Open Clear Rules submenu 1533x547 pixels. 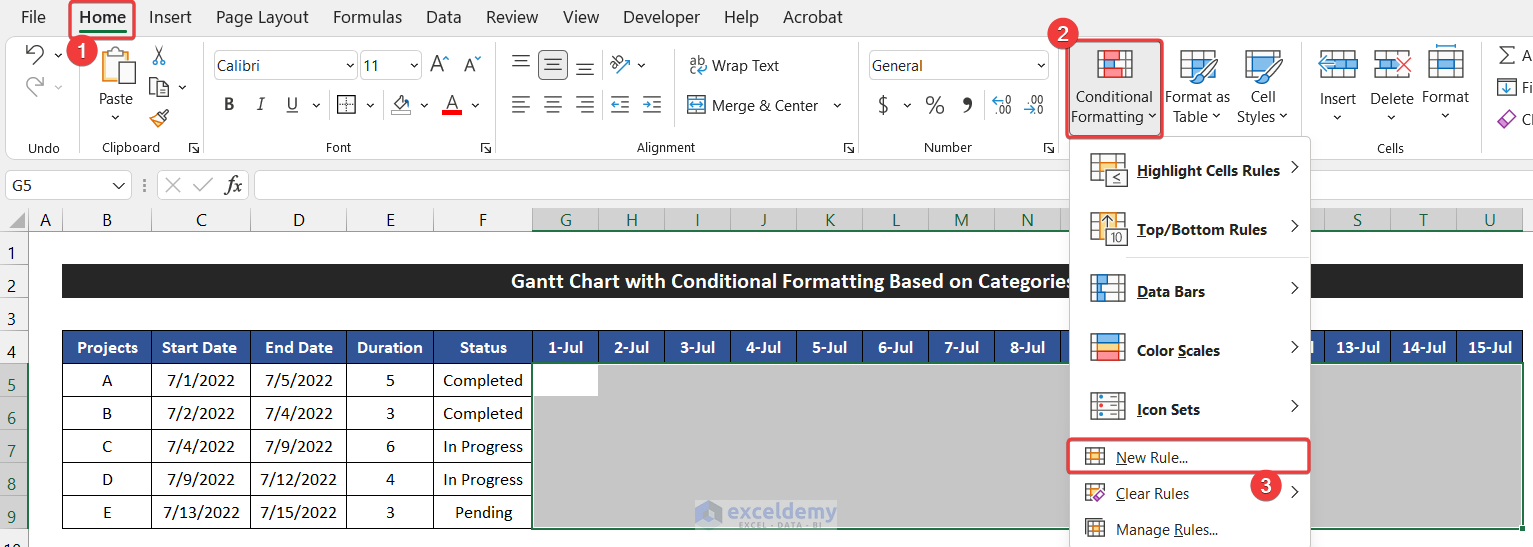coord(1190,492)
